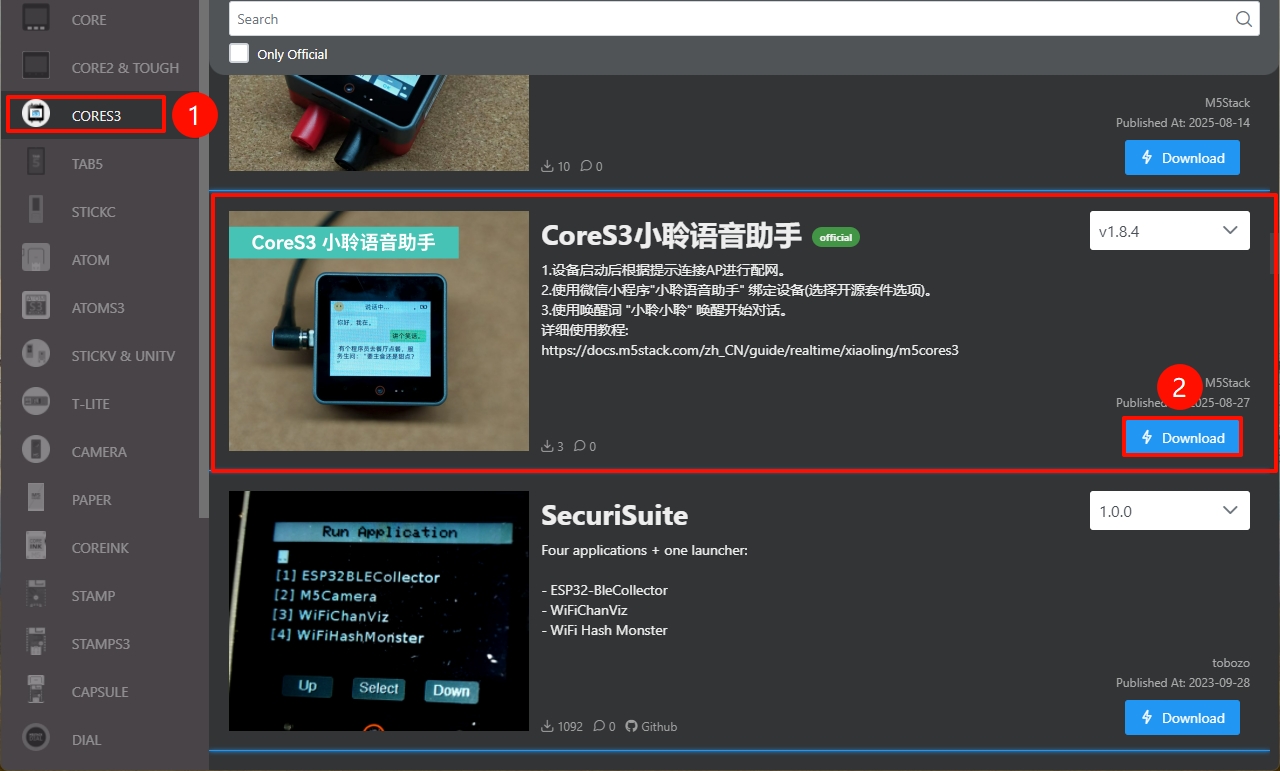Screen dimensions: 1280x771
Task: Select the CORES3 device icon
Action: click(x=36, y=115)
